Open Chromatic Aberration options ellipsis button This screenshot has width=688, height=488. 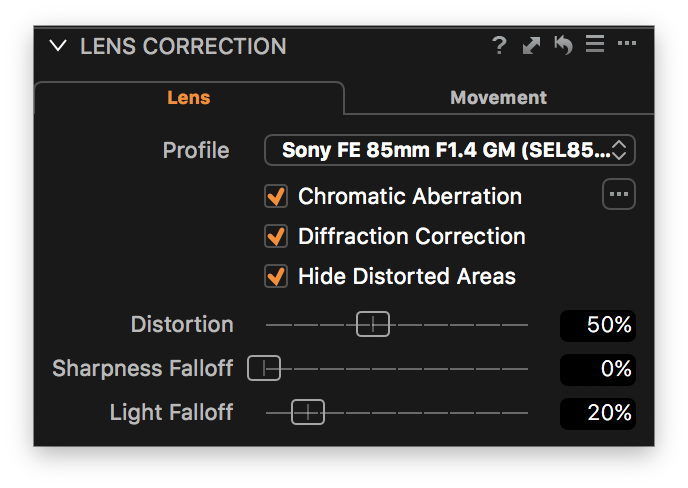point(619,194)
